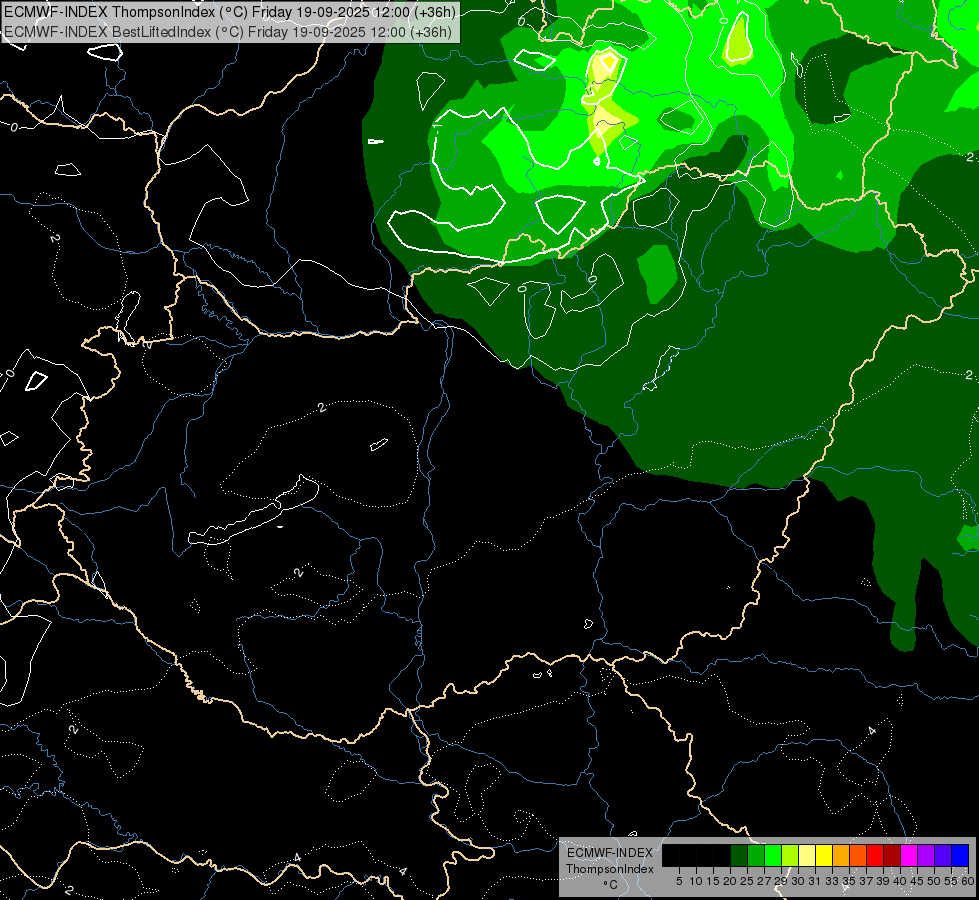Click legend scale value 37
This screenshot has width=979, height=900.
[x=866, y=881]
